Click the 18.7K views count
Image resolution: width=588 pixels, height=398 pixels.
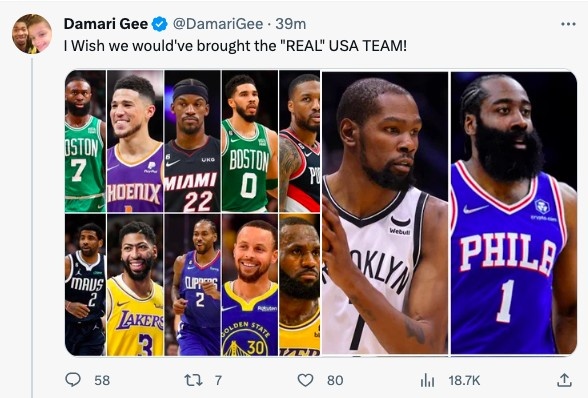click(x=464, y=380)
